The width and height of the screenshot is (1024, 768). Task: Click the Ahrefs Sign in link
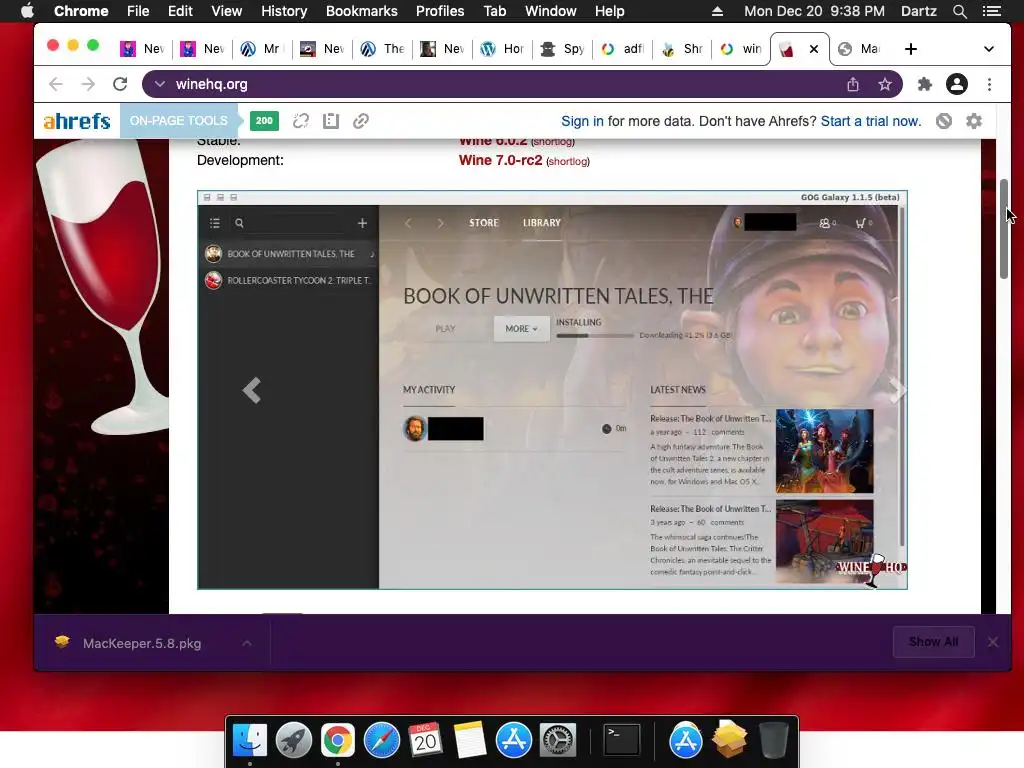tap(582, 121)
